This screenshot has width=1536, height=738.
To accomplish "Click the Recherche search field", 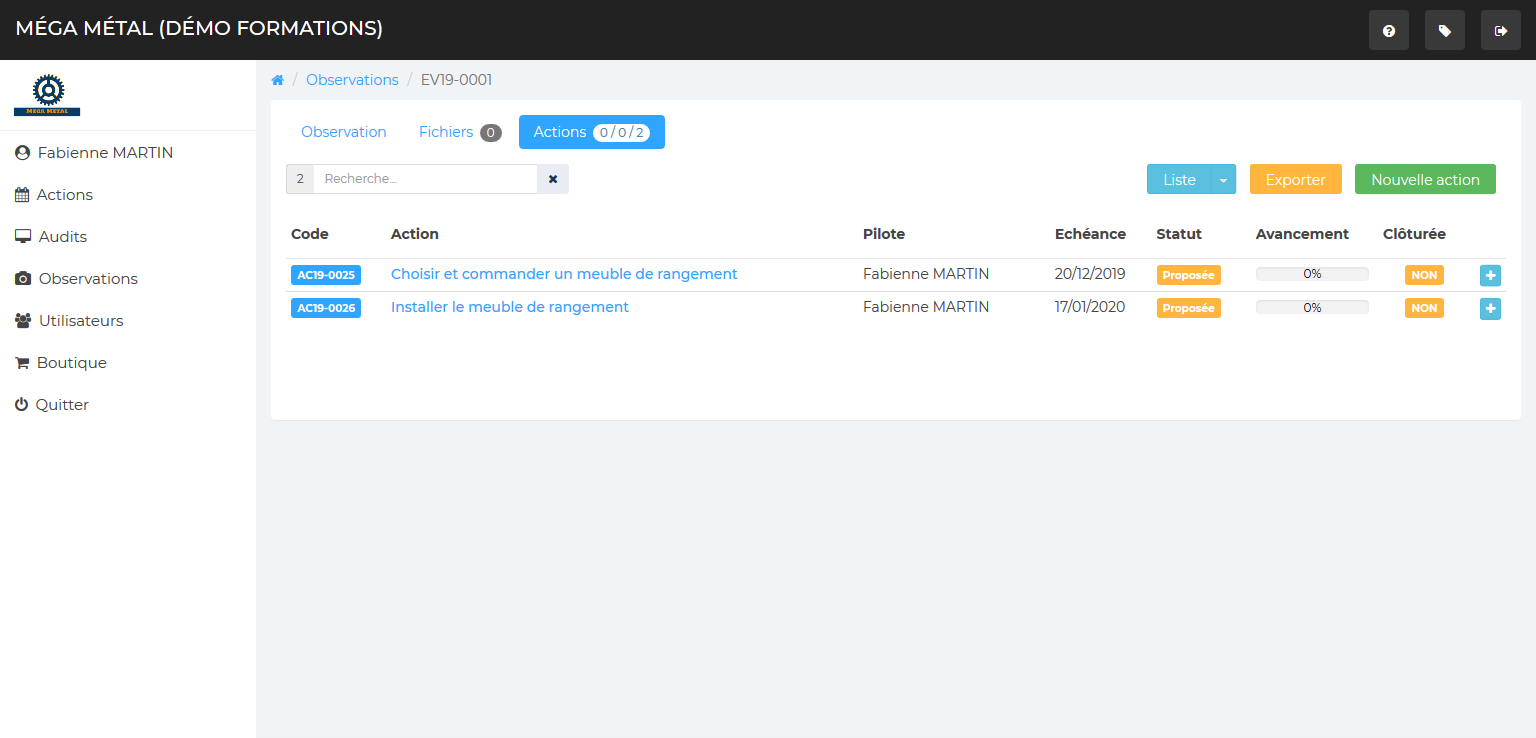I will pyautogui.click(x=425, y=179).
